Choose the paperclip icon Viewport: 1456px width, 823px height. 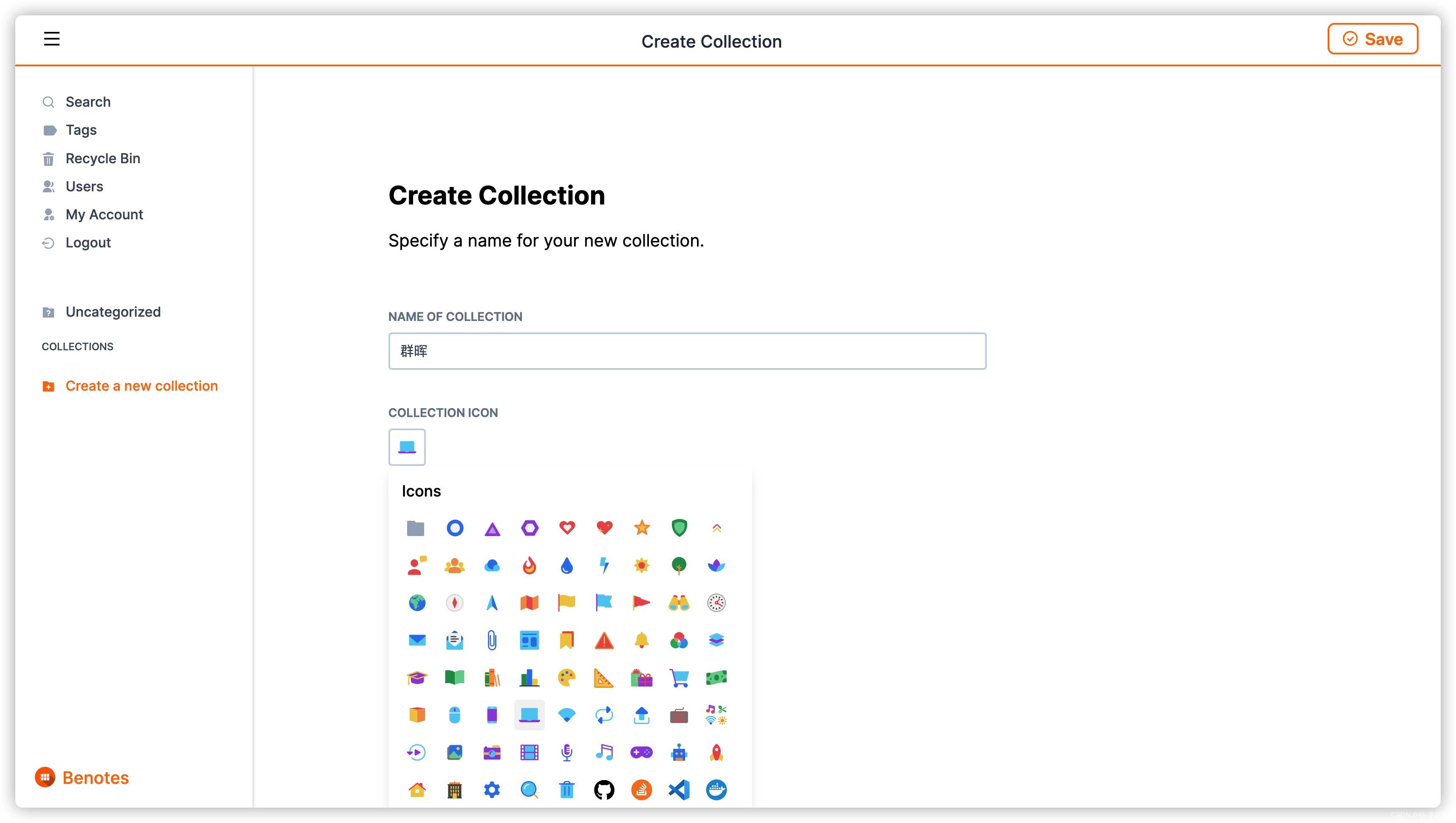pyautogui.click(x=492, y=640)
